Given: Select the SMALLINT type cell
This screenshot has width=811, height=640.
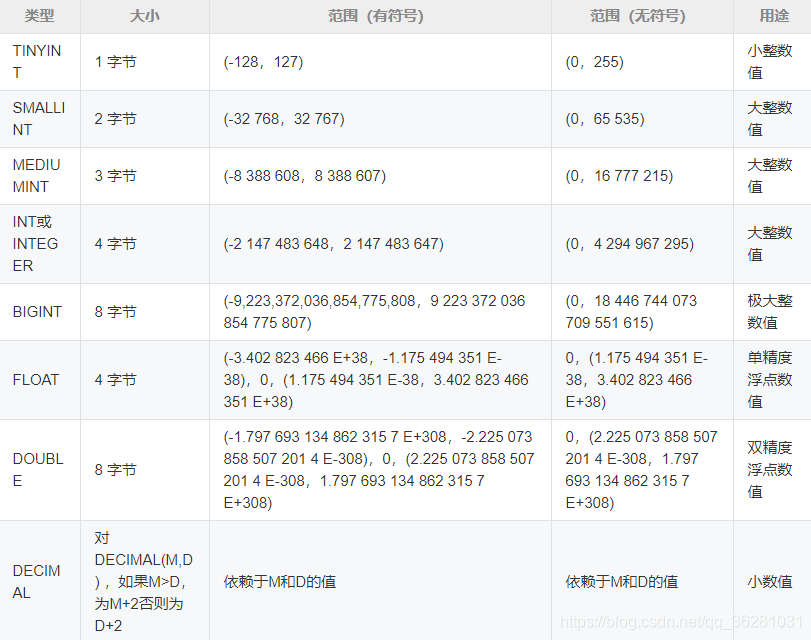Looking at the screenshot, I should point(39,118).
